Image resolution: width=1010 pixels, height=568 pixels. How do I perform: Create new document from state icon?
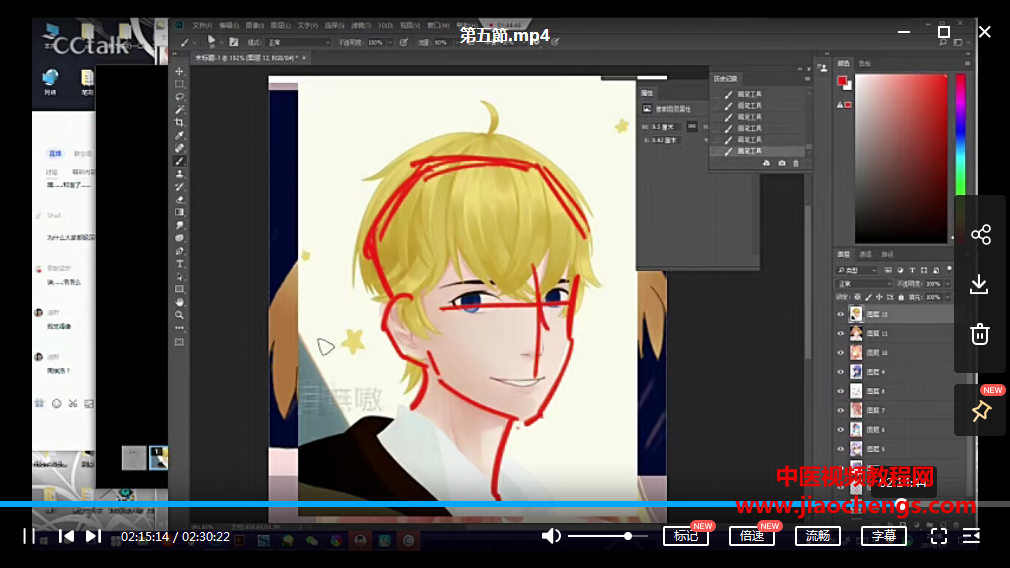[767, 164]
